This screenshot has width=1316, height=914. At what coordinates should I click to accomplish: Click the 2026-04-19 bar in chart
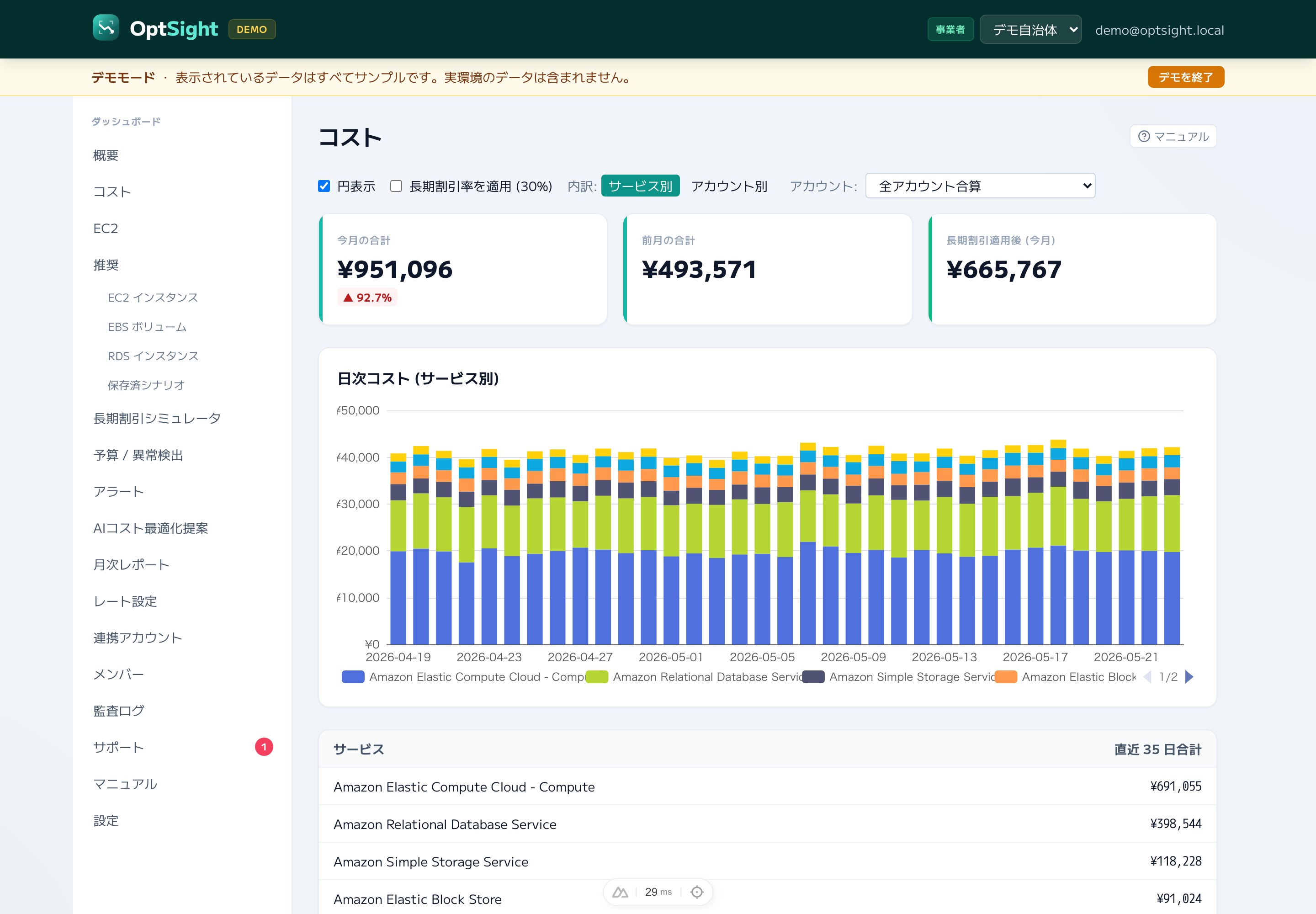pyautogui.click(x=398, y=549)
